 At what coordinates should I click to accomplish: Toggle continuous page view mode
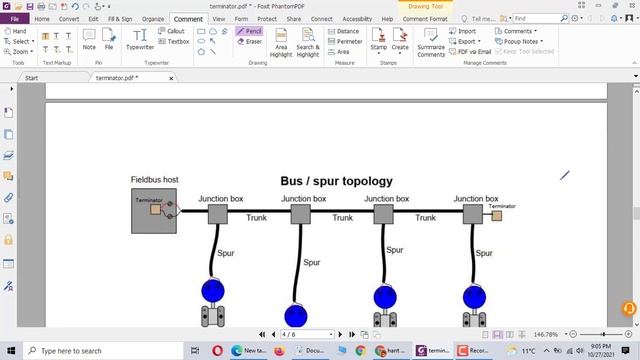(x=498, y=335)
